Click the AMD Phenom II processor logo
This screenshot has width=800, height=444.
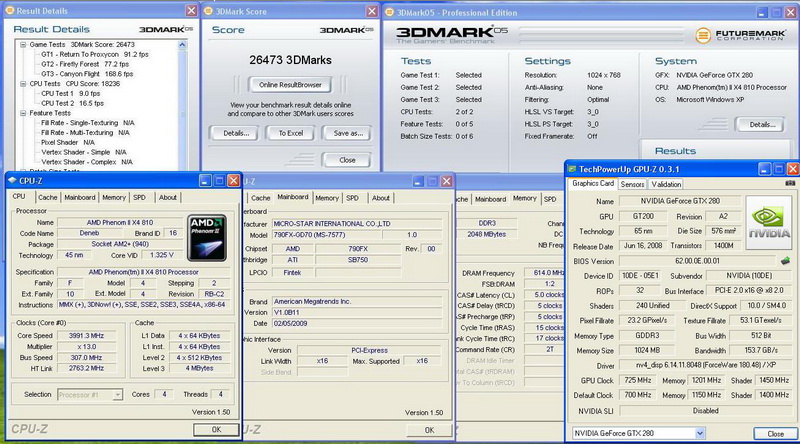208,237
